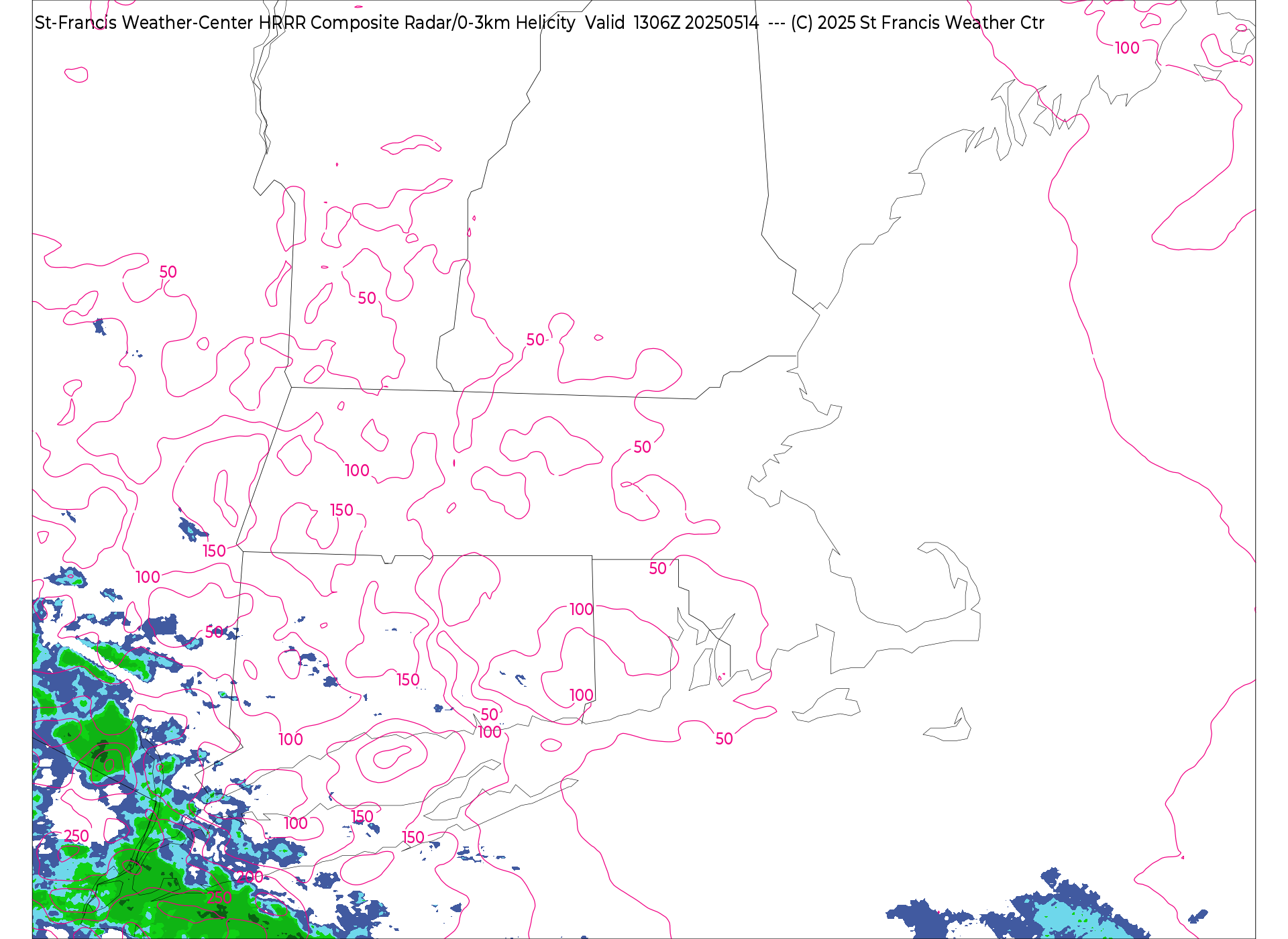Screen dimensions: 1288x939
Task: Select the "Valid 1306Z 20250514" timestamp text
Action: coord(672,23)
